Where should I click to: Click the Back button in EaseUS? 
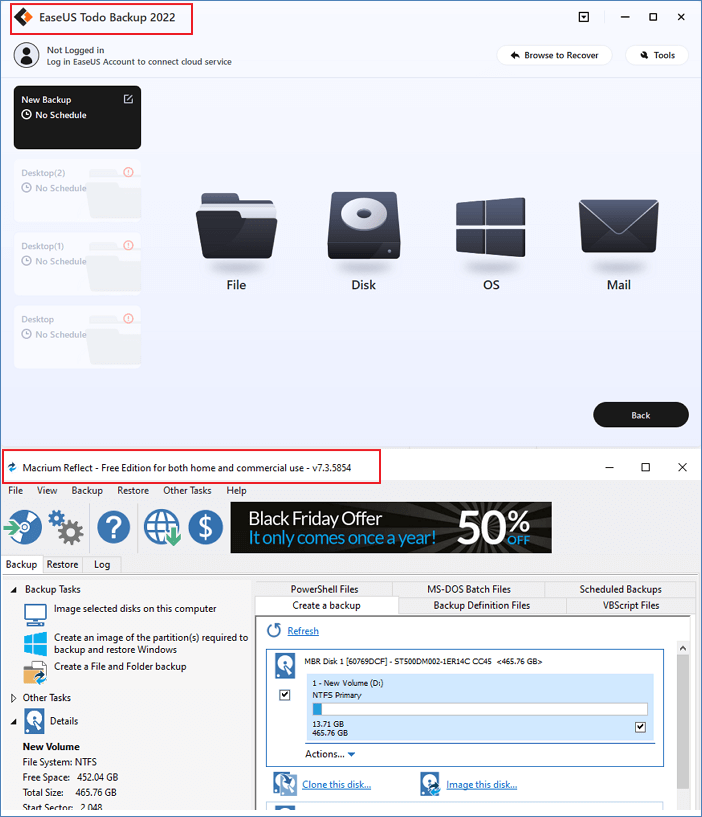(641, 415)
